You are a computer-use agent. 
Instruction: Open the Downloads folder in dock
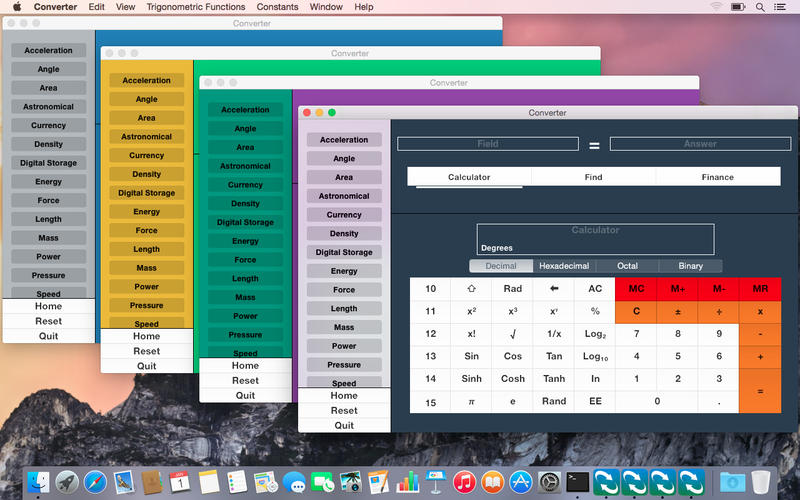tap(732, 482)
